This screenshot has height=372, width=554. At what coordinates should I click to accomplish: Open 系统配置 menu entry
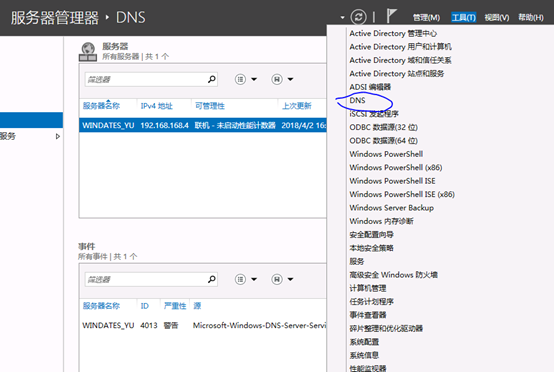(x=364, y=342)
